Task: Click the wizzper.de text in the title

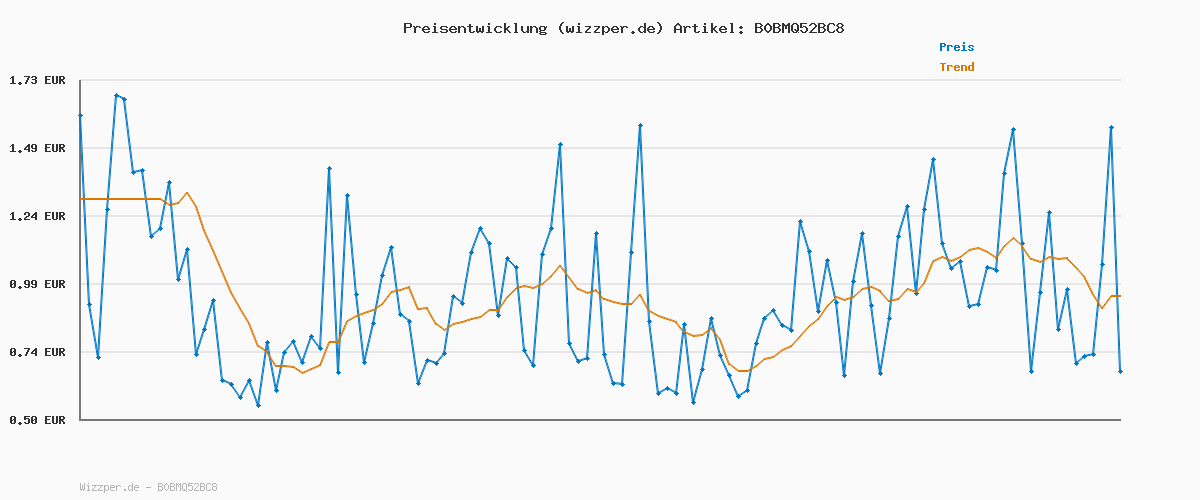Action: click(610, 28)
